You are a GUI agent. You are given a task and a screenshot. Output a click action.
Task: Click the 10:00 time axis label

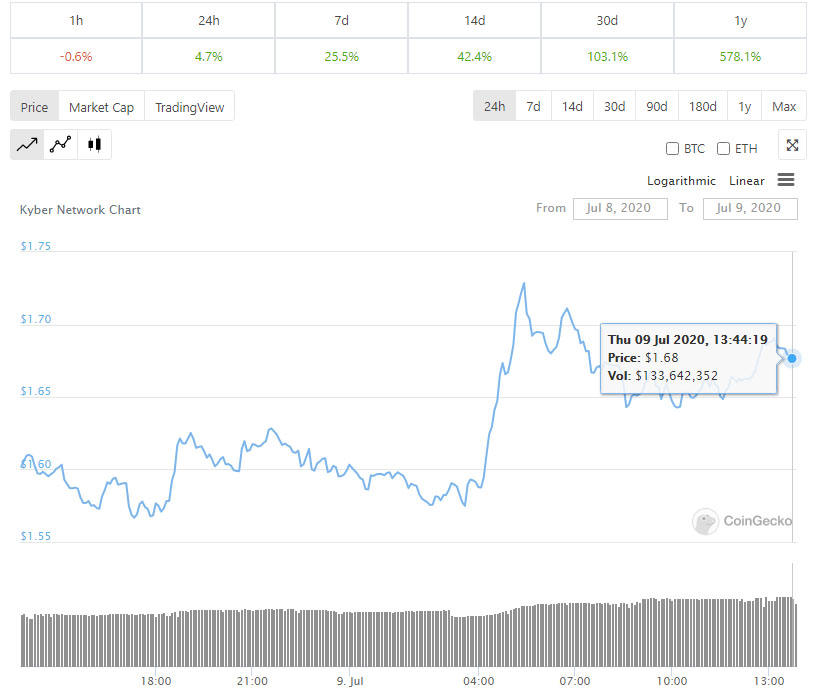(671, 681)
